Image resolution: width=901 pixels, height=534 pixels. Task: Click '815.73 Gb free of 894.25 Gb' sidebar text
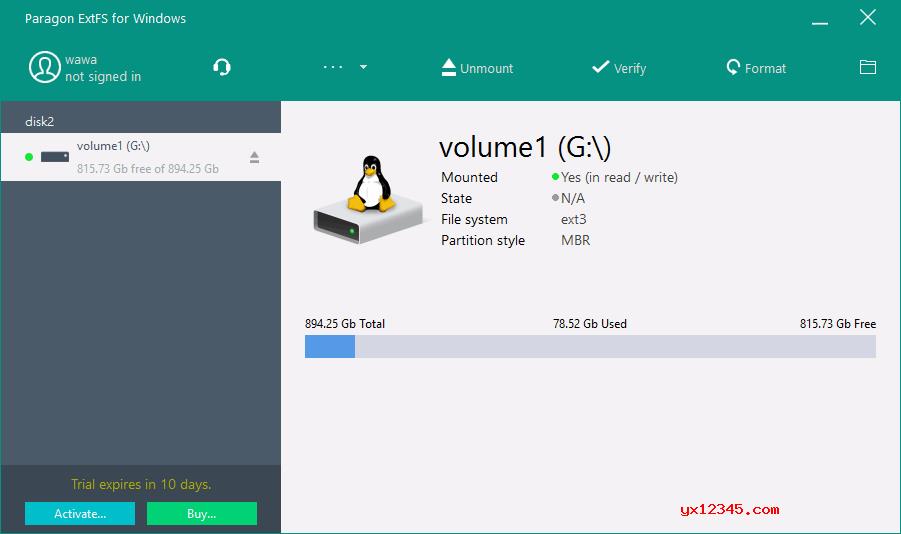148,169
